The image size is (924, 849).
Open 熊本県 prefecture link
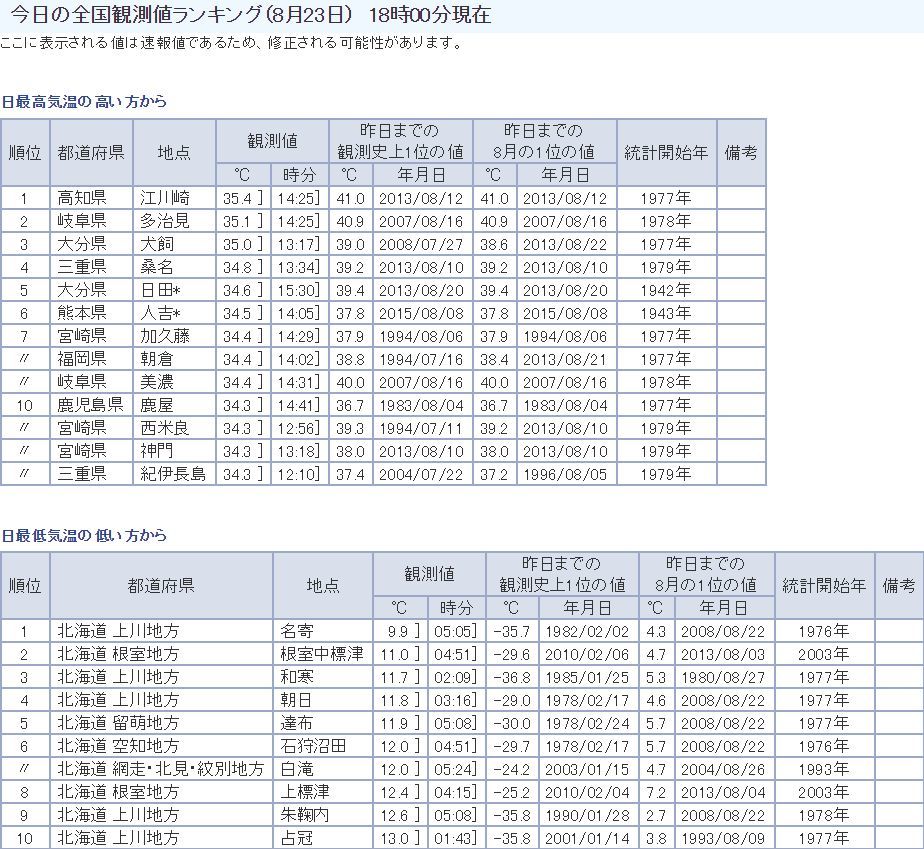click(x=81, y=313)
